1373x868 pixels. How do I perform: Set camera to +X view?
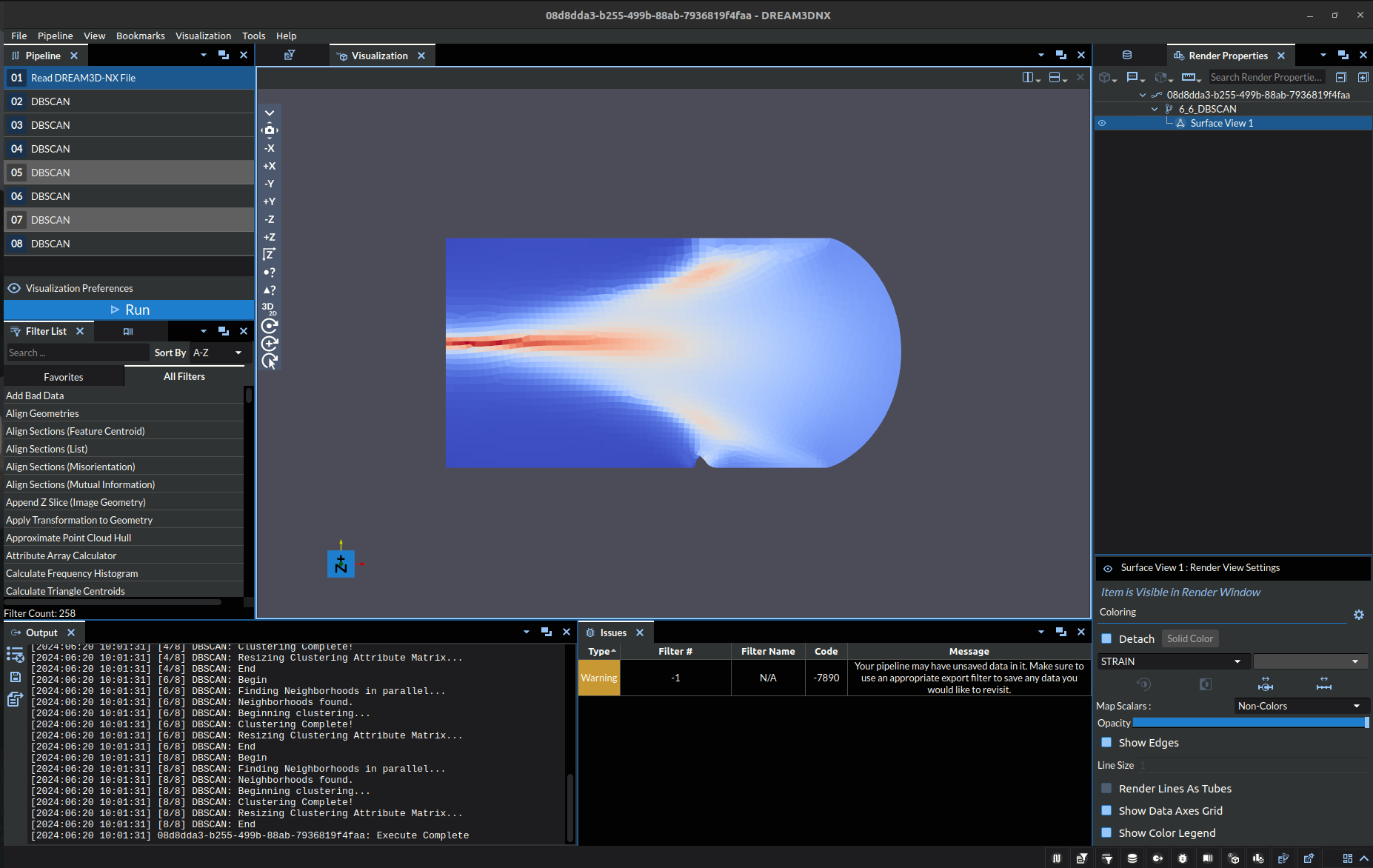point(270,166)
